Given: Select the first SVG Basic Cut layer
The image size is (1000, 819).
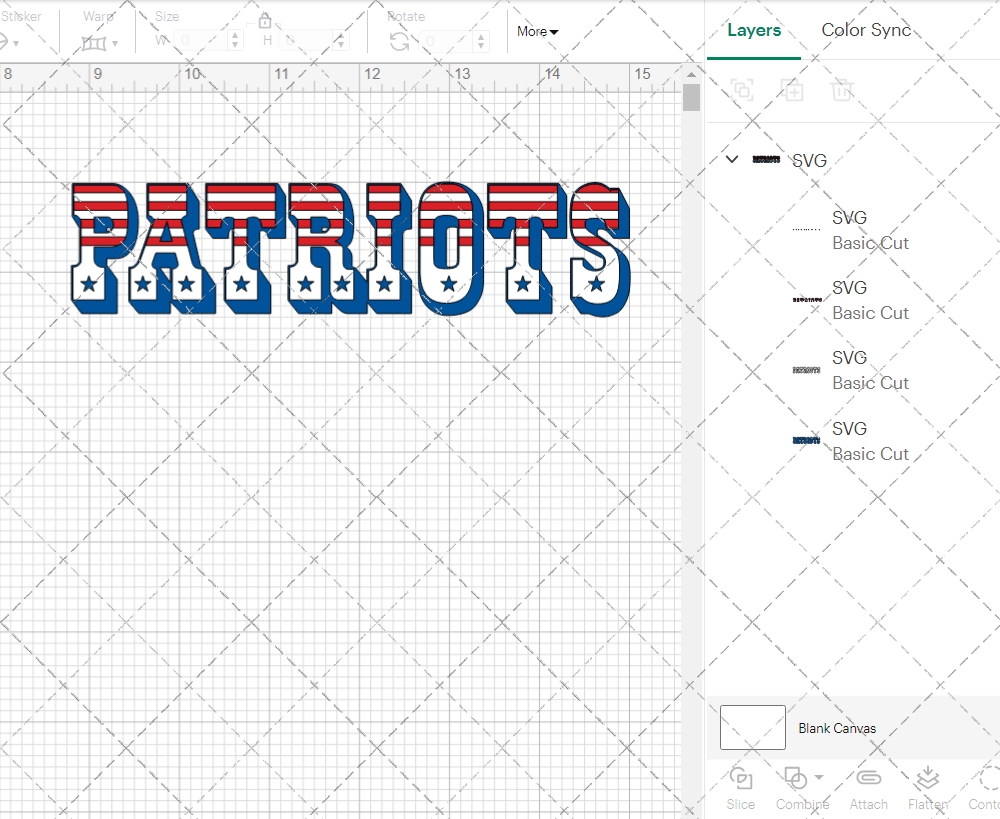Looking at the screenshot, I should (x=853, y=230).
